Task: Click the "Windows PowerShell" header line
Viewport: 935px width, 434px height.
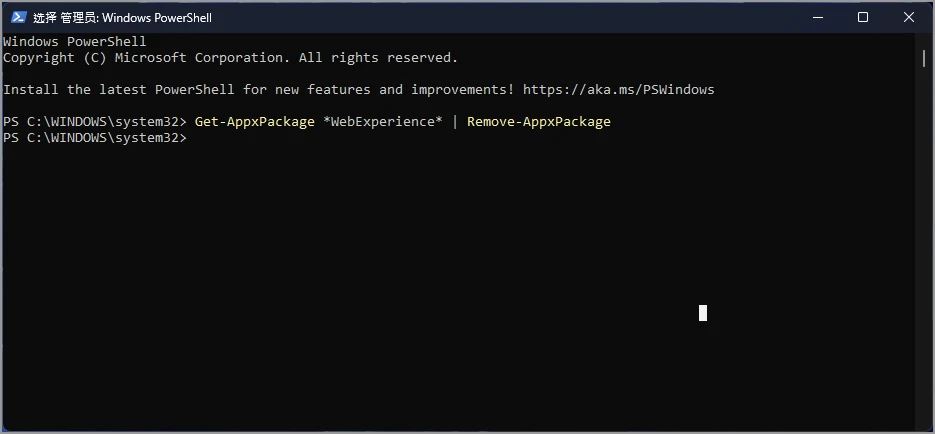Action: point(75,42)
